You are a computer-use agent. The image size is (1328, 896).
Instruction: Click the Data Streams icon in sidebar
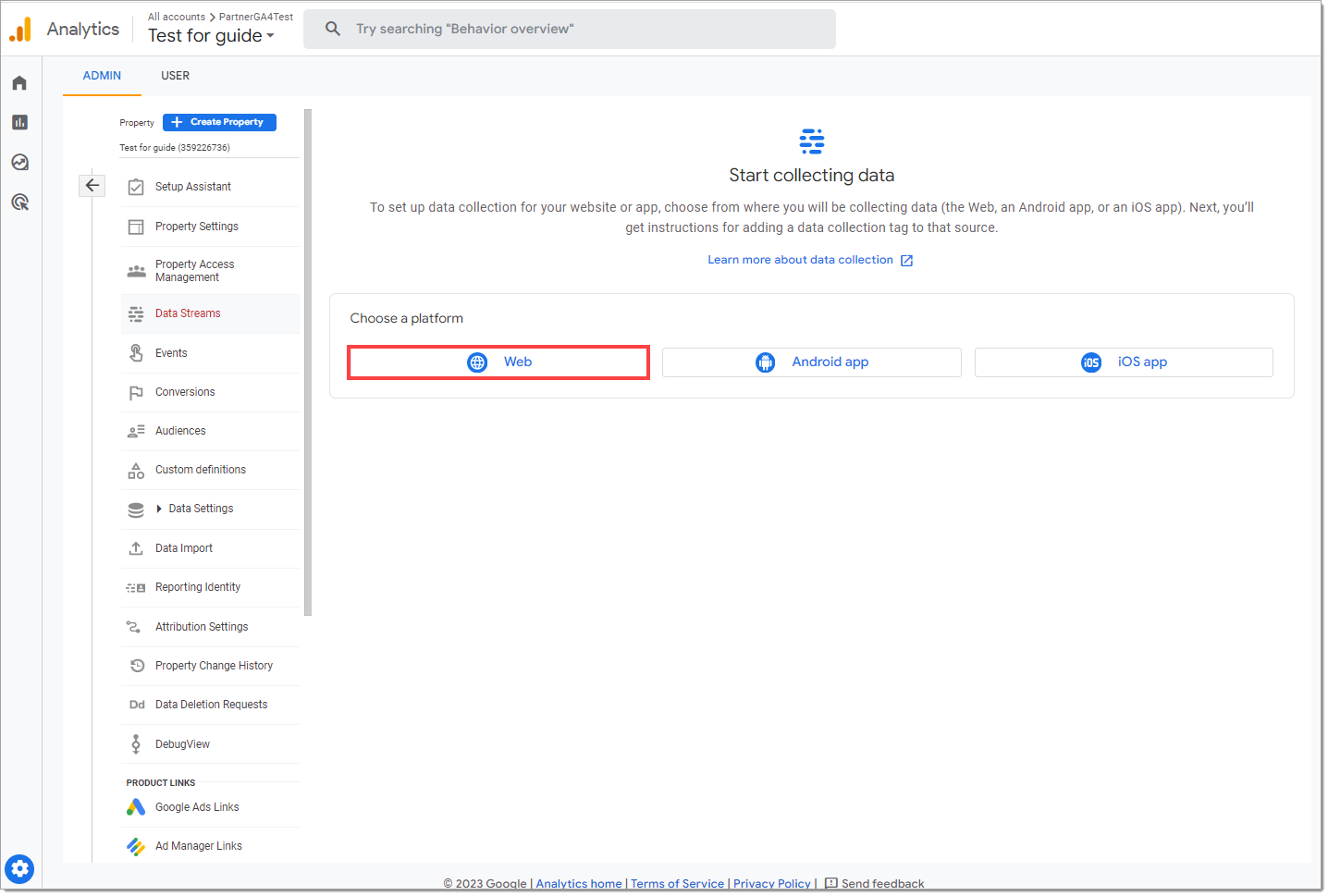tap(136, 313)
